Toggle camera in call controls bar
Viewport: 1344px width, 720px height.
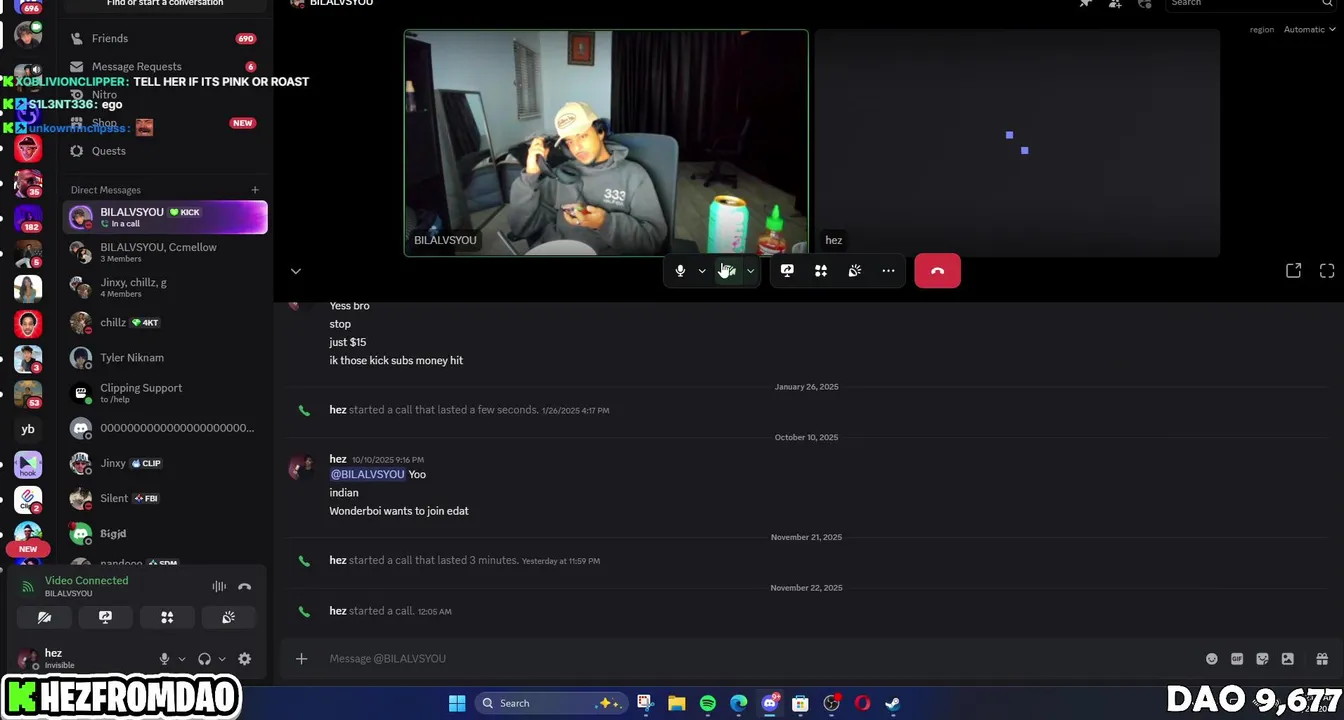(x=728, y=271)
